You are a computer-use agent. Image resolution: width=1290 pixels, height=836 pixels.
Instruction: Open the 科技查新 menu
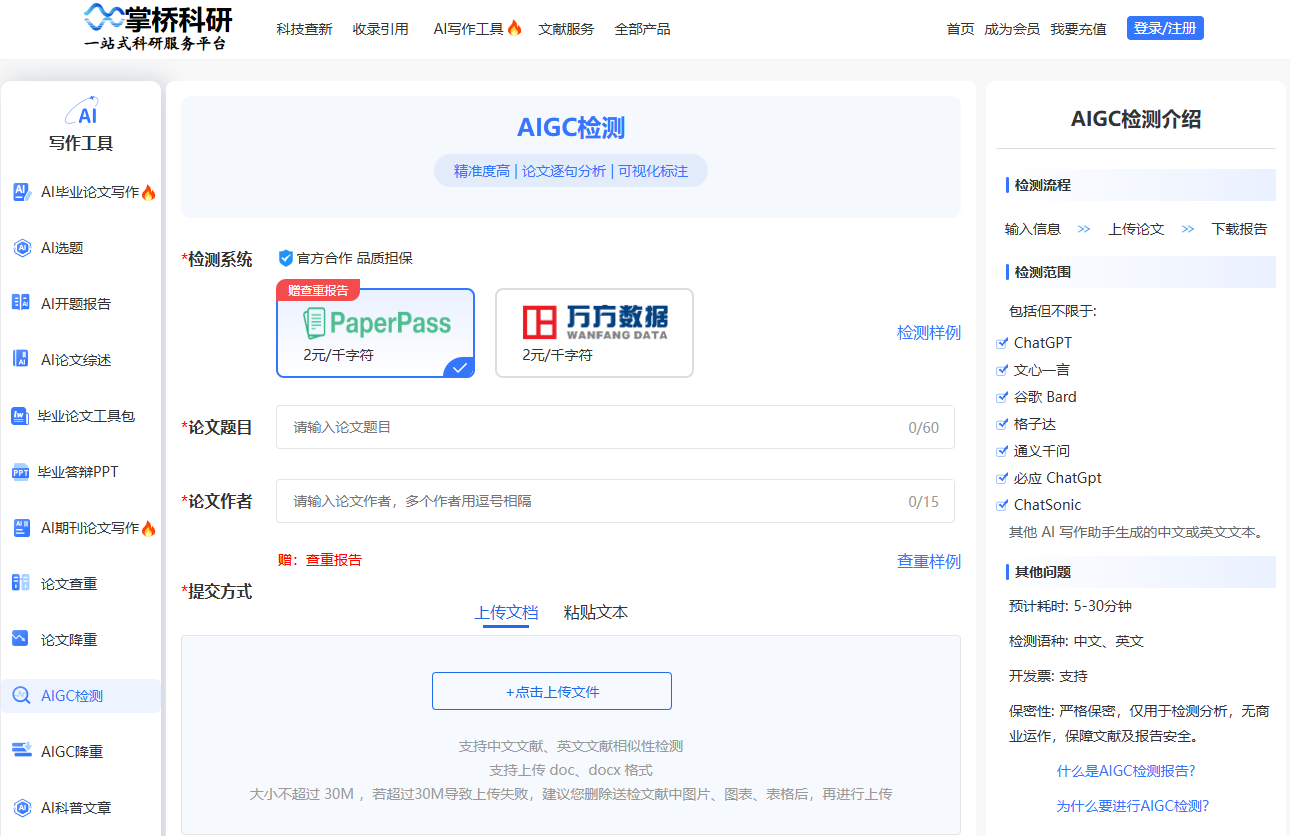coord(304,29)
